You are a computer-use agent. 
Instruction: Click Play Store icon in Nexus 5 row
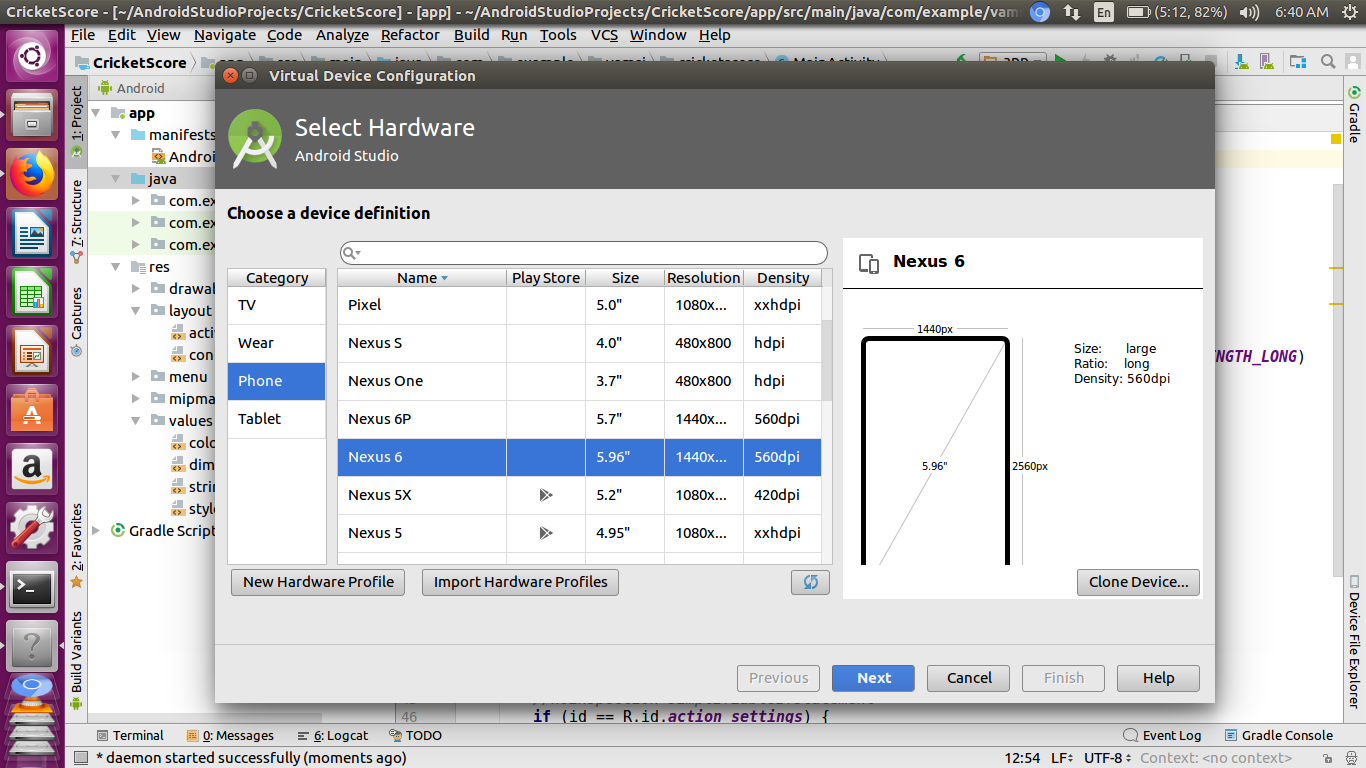click(545, 533)
